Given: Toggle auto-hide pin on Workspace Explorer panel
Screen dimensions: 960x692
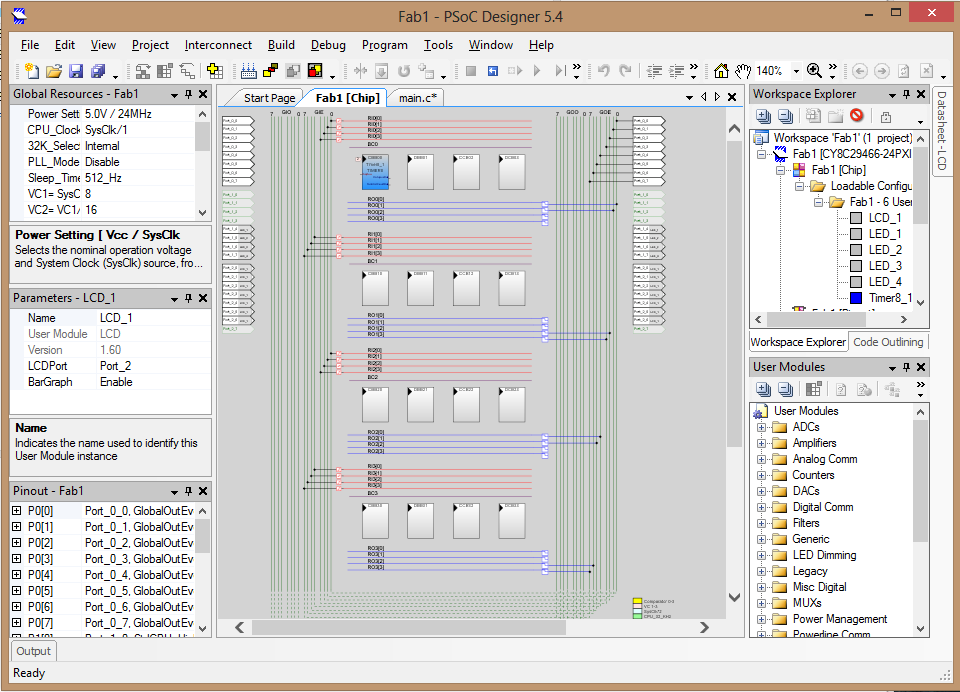Looking at the screenshot, I should point(907,94).
